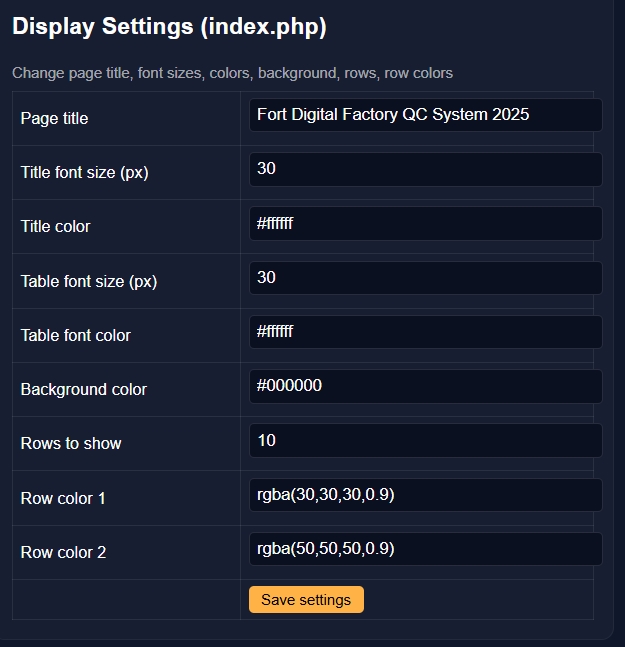Click the 'Row color 1' label
The width and height of the screenshot is (625, 647).
click(x=63, y=498)
